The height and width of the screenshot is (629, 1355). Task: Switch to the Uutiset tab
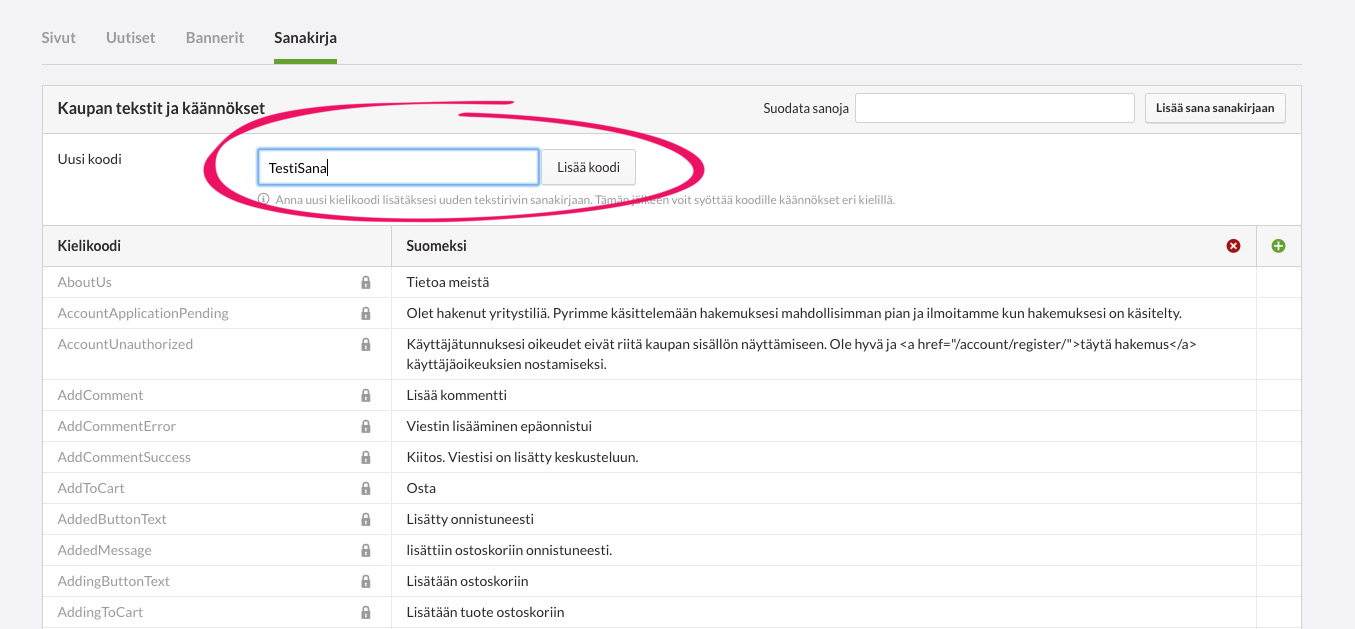(130, 38)
